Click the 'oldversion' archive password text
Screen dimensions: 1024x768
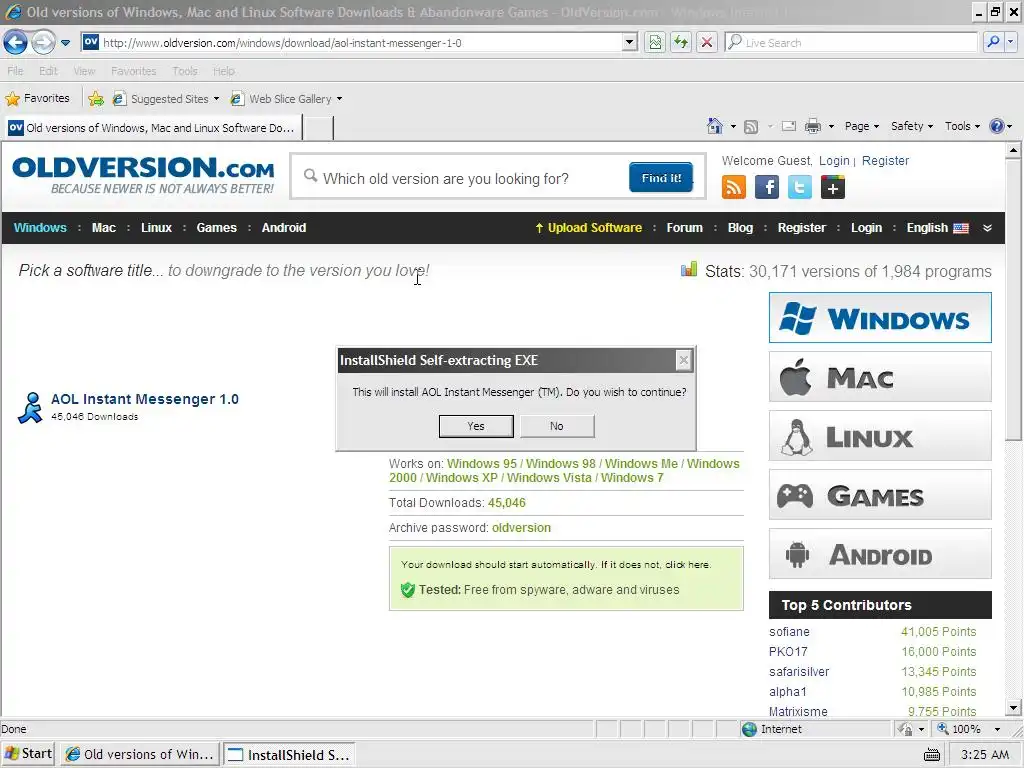click(521, 528)
